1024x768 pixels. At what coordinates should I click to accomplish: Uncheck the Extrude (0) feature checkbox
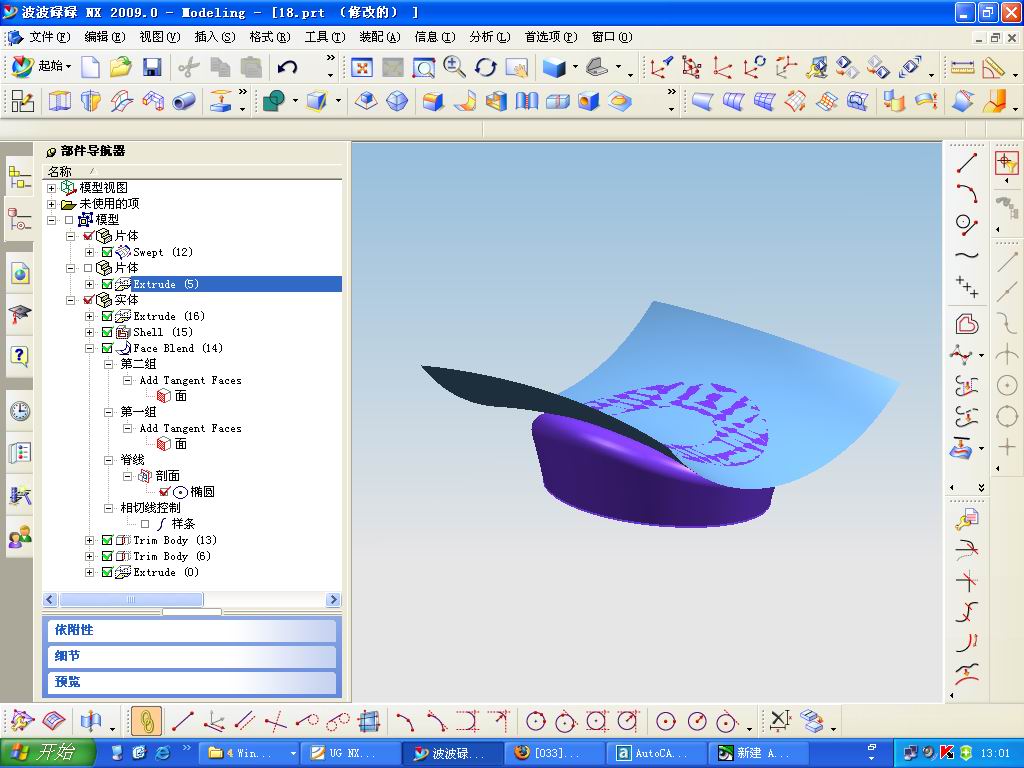(x=107, y=572)
